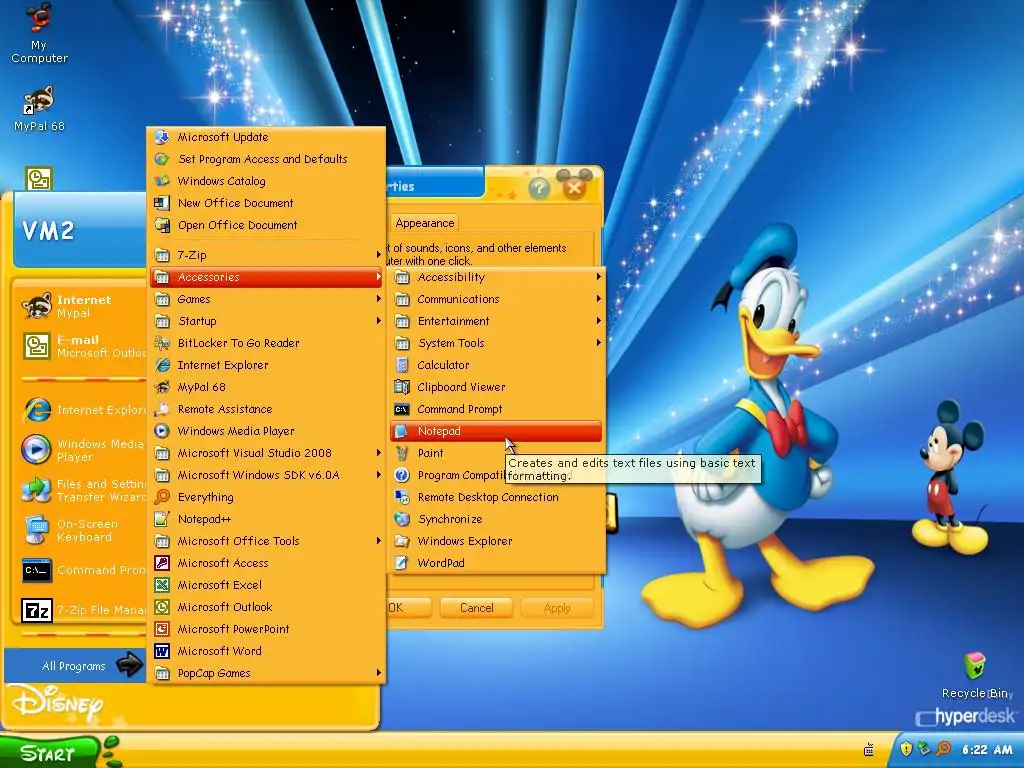Click the Set Program Access and Defaults icon
The height and width of the screenshot is (768, 1024).
click(162, 159)
